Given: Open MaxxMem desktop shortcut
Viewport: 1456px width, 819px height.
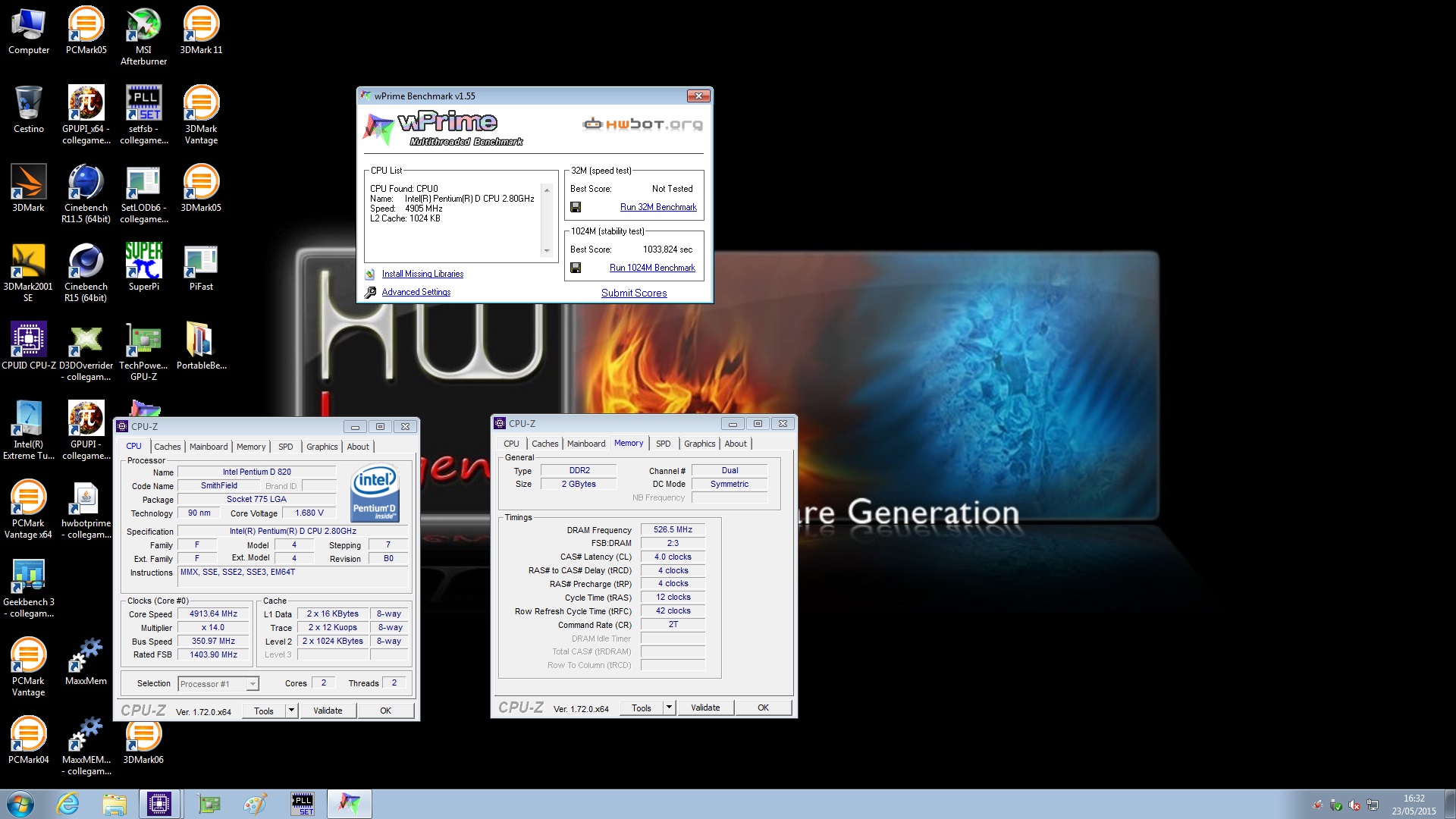Looking at the screenshot, I should [86, 661].
